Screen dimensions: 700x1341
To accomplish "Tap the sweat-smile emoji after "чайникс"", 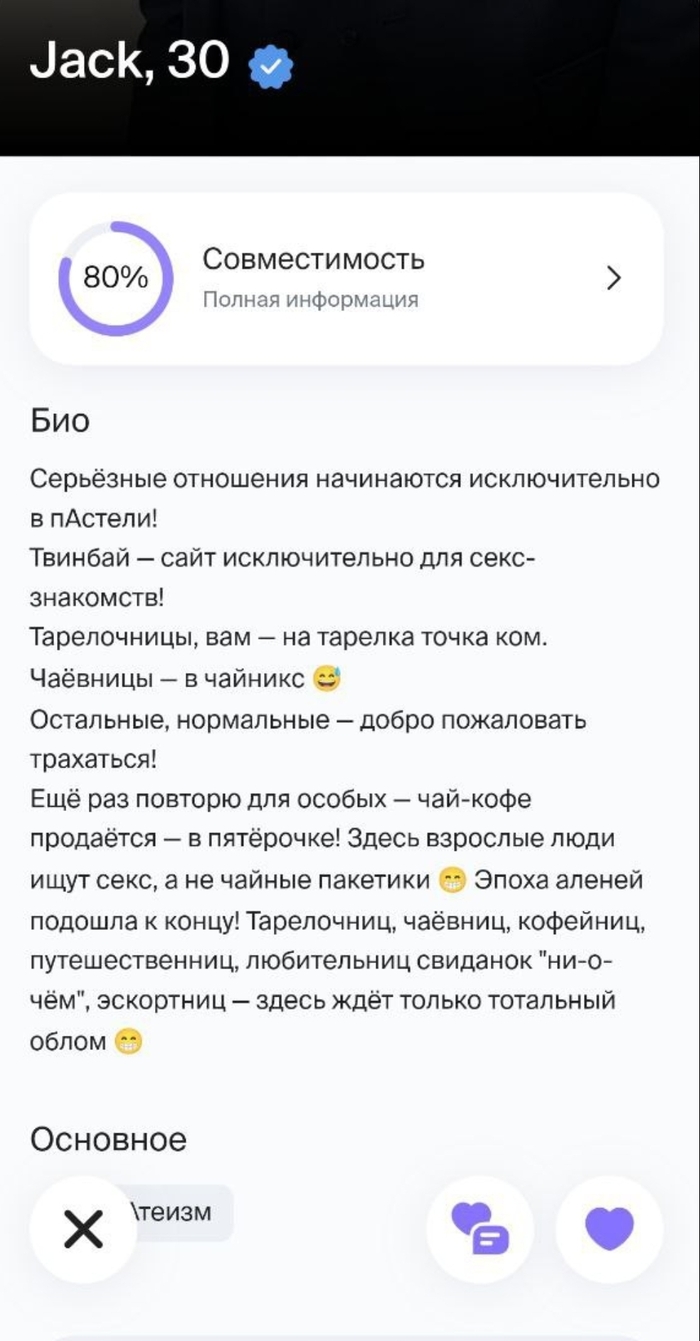I will 327,680.
